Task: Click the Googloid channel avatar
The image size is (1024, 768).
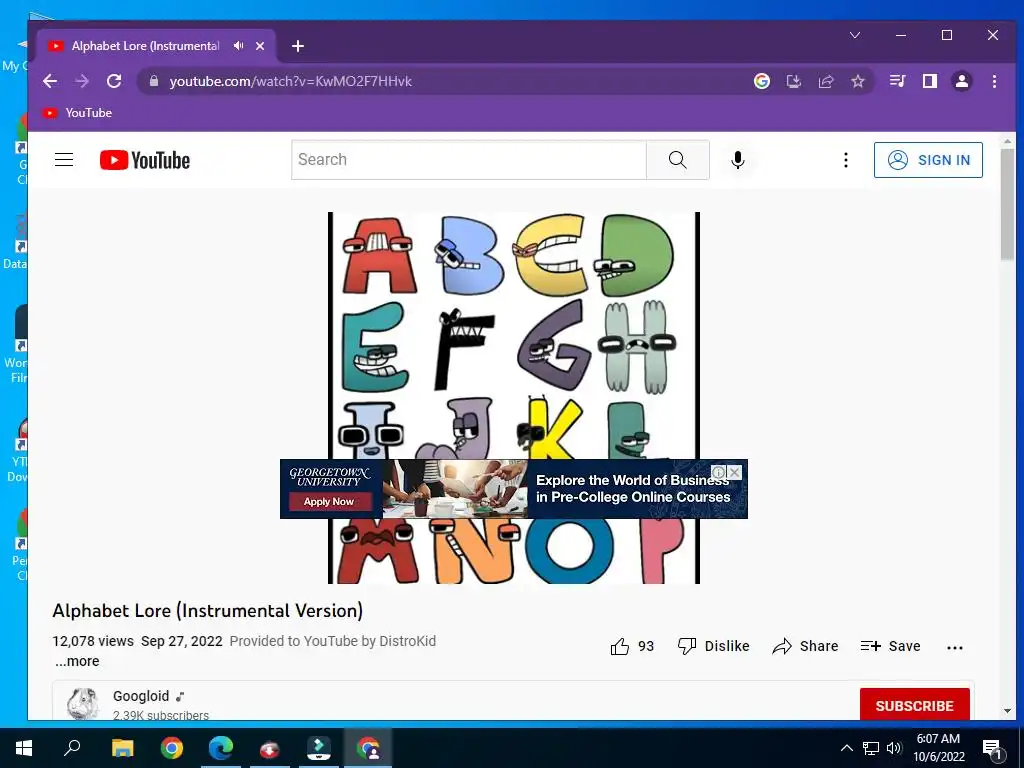Action: pyautogui.click(x=83, y=704)
